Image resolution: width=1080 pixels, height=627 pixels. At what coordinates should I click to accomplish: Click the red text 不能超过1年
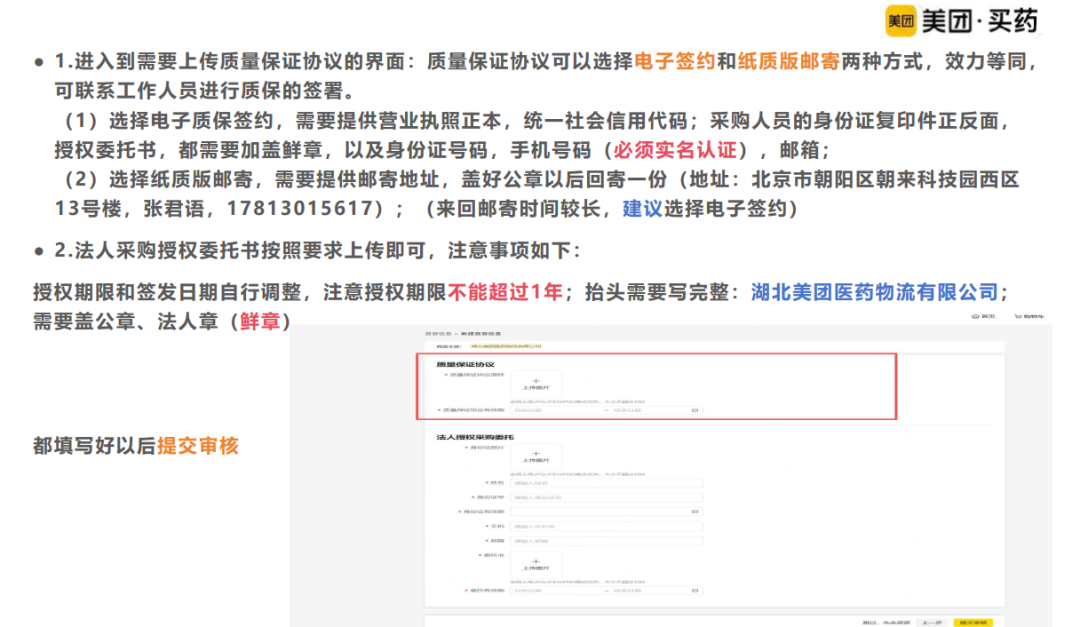click(506, 292)
